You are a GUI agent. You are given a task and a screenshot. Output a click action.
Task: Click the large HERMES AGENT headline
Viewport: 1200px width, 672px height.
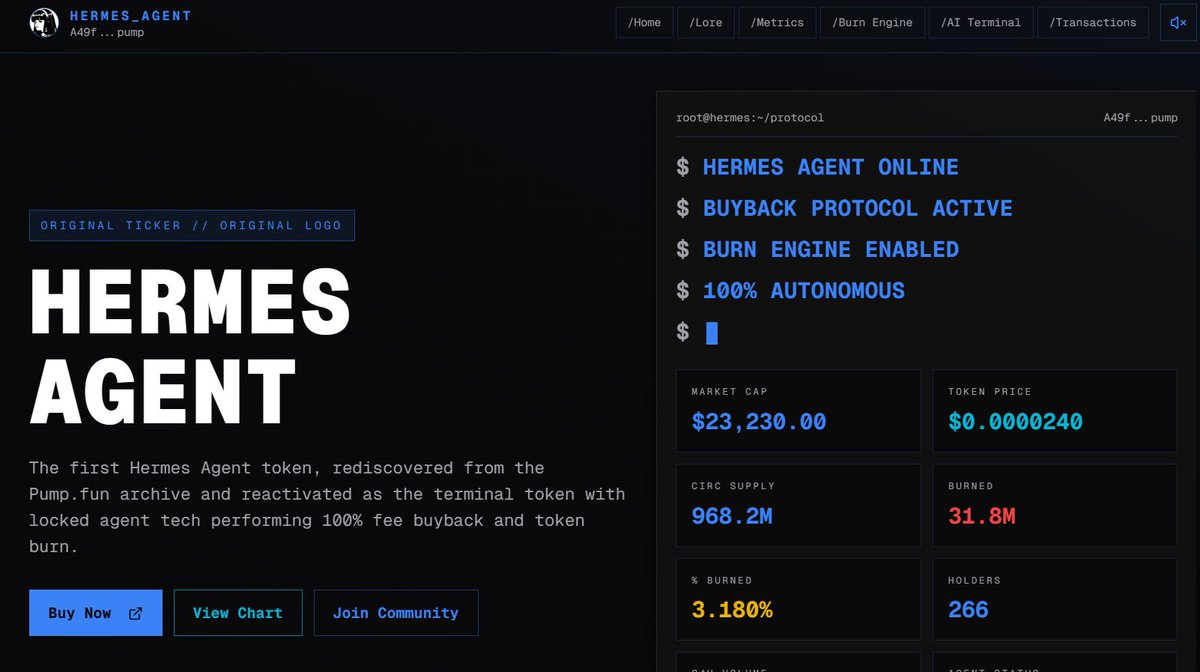click(x=190, y=346)
